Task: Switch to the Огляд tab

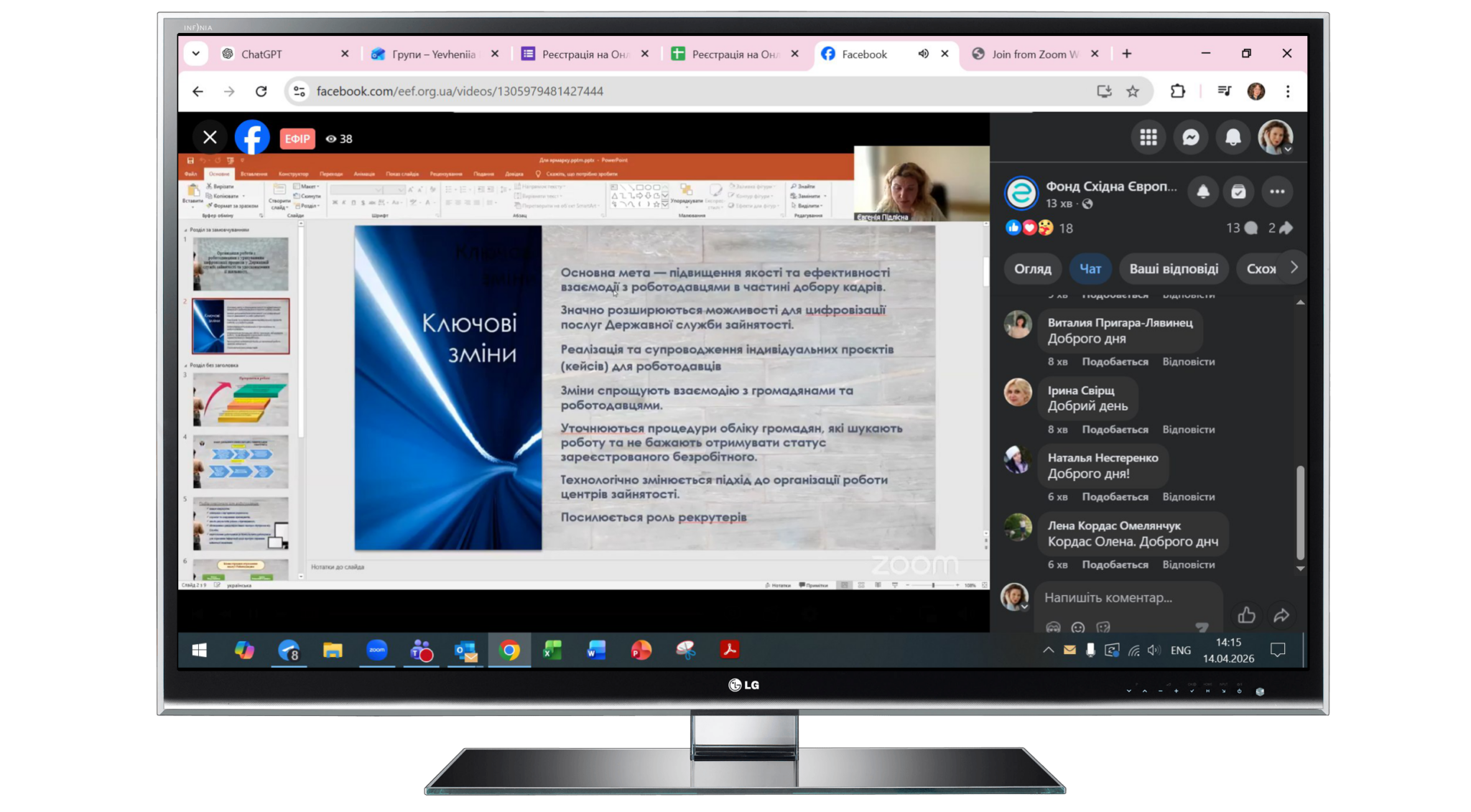Action: (1032, 269)
